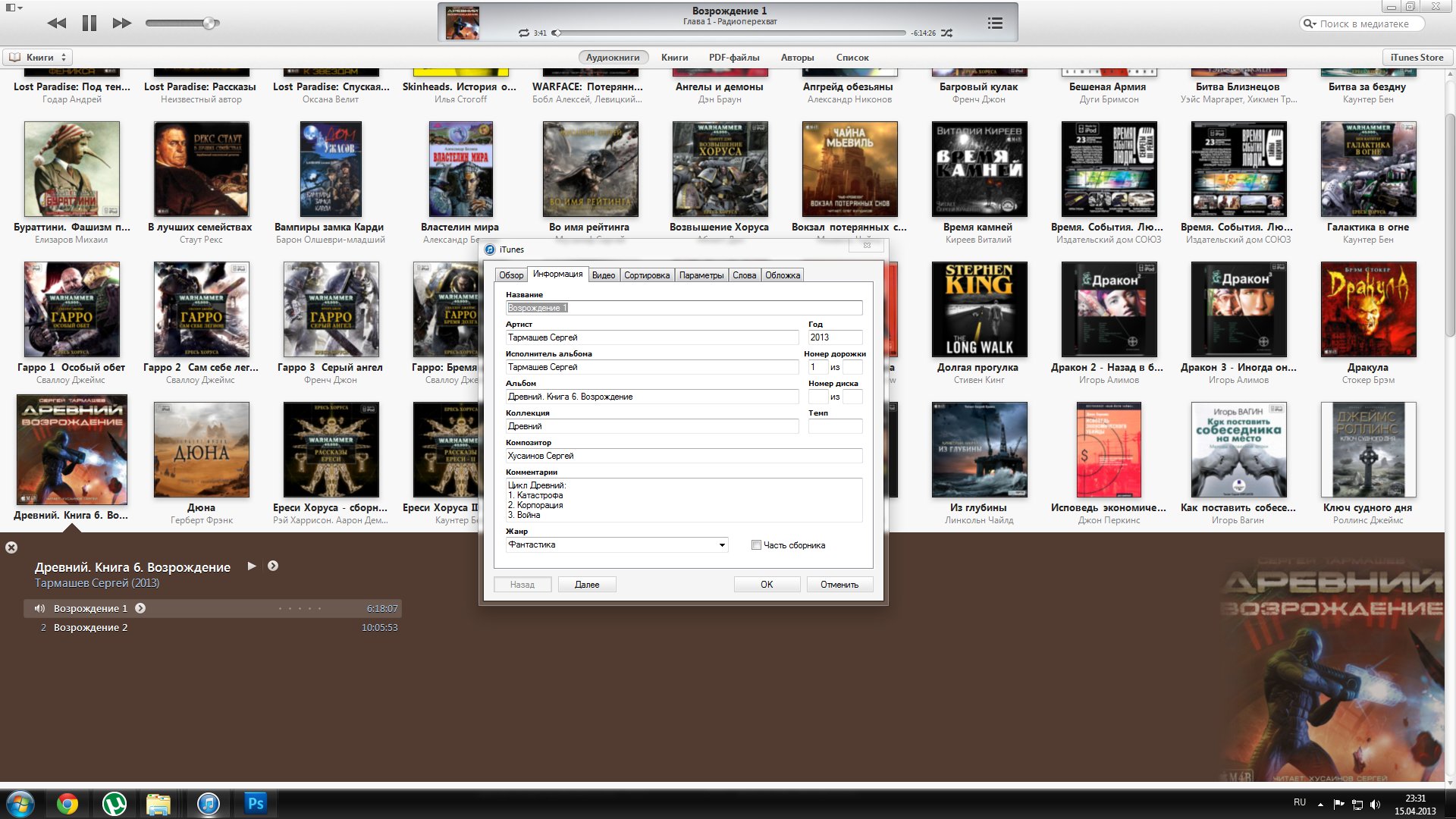Open the Обзор tab in dialog

(x=511, y=275)
